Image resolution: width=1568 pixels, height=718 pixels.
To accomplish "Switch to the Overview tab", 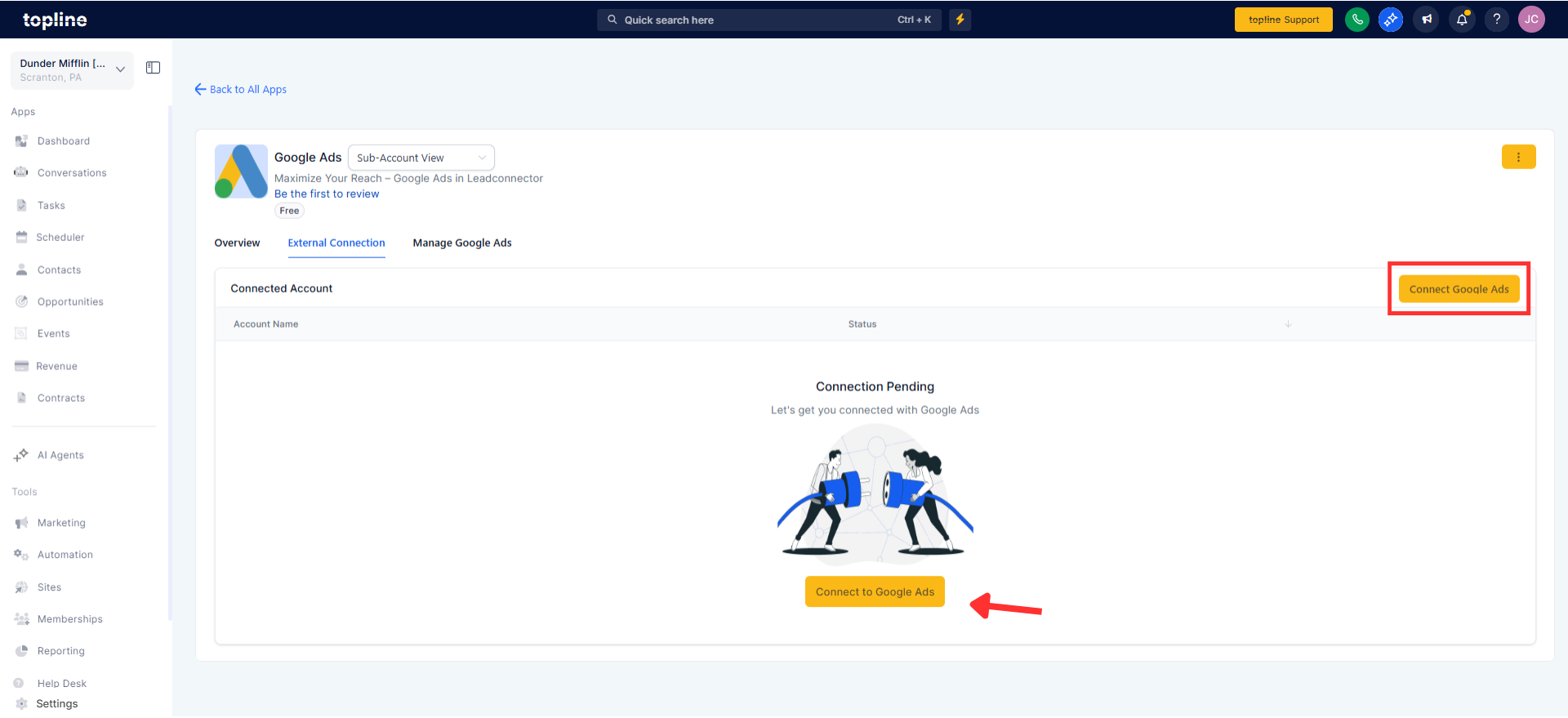I will [x=237, y=243].
